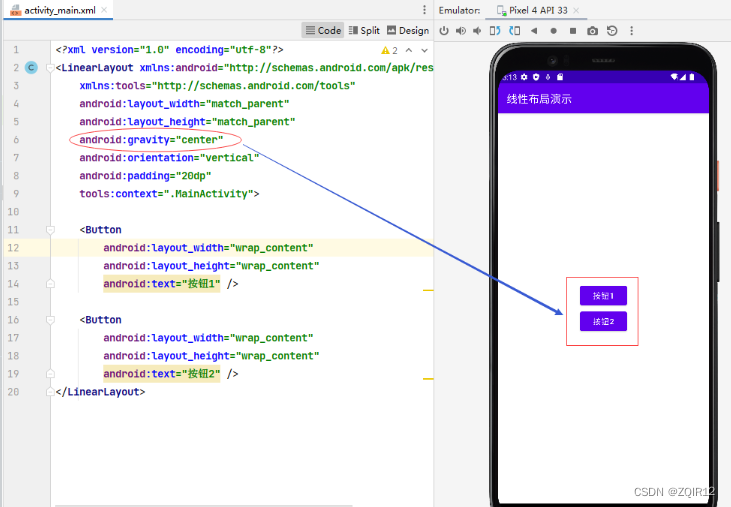The height and width of the screenshot is (507, 731).
Task: Rotate emulator left icon
Action: pyautogui.click(x=495, y=31)
